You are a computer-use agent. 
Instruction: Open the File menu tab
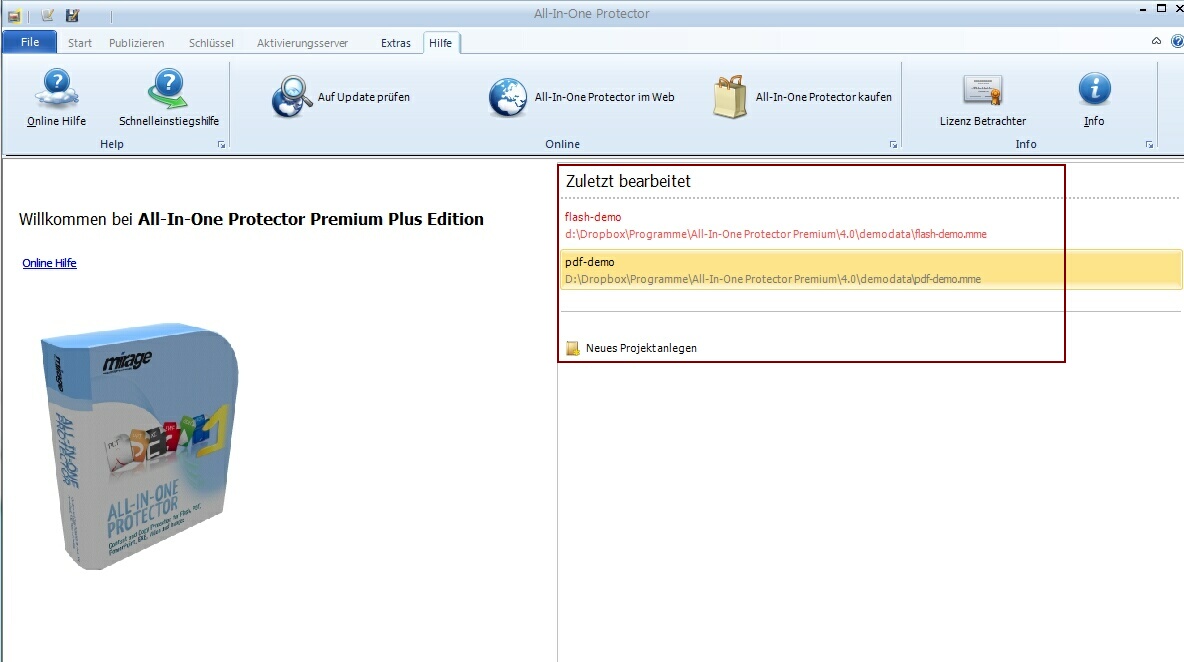click(30, 42)
